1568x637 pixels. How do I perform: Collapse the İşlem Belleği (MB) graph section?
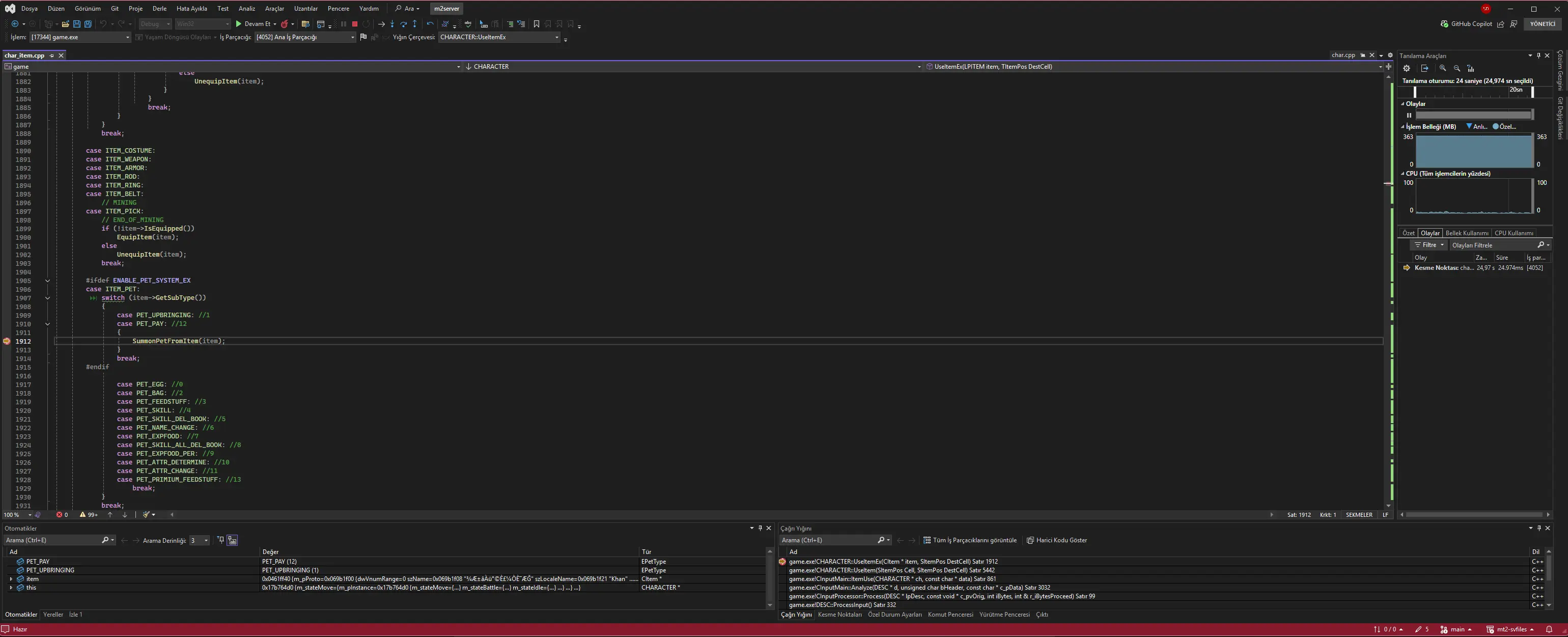click(x=1403, y=127)
